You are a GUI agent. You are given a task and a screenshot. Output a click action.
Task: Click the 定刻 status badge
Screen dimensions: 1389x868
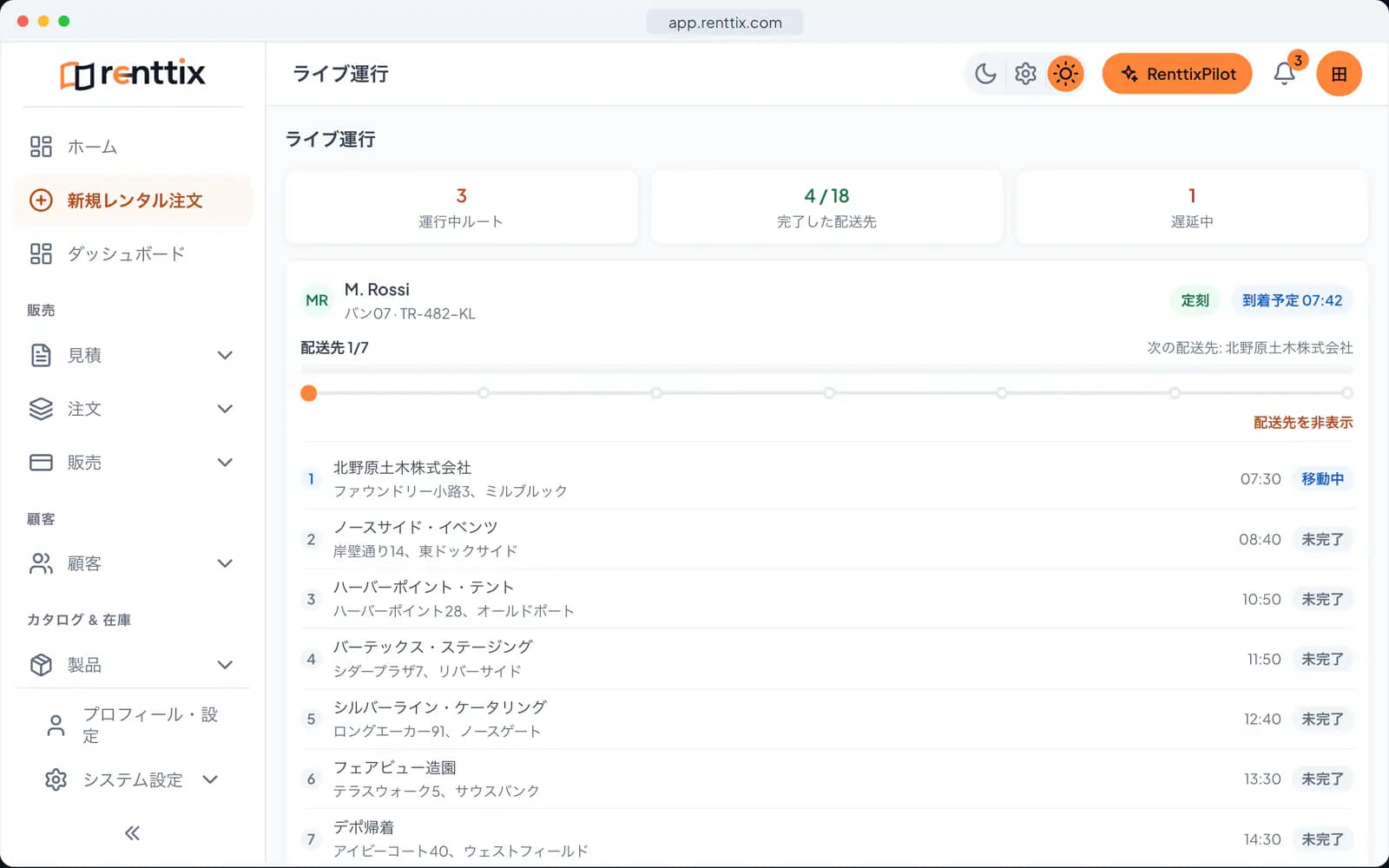coord(1195,300)
